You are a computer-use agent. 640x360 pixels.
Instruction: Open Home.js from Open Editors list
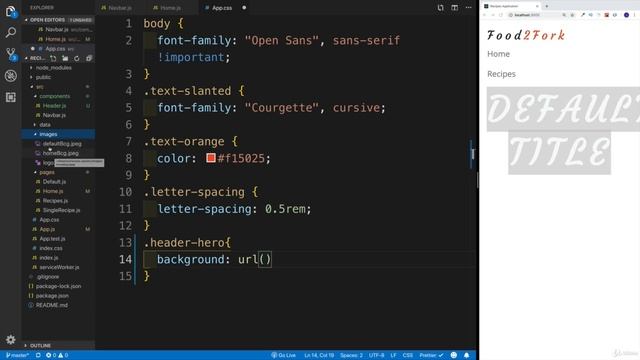pyautogui.click(x=56, y=39)
